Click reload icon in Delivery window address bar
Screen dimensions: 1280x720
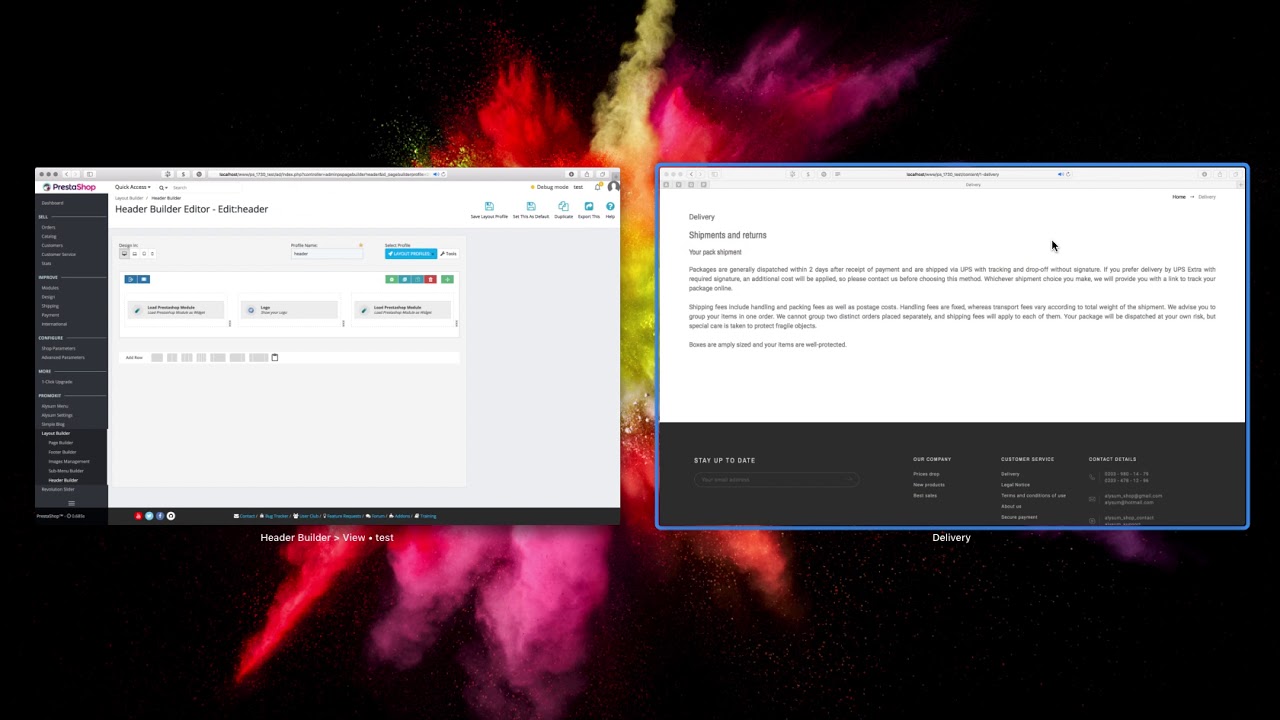pos(1068,174)
